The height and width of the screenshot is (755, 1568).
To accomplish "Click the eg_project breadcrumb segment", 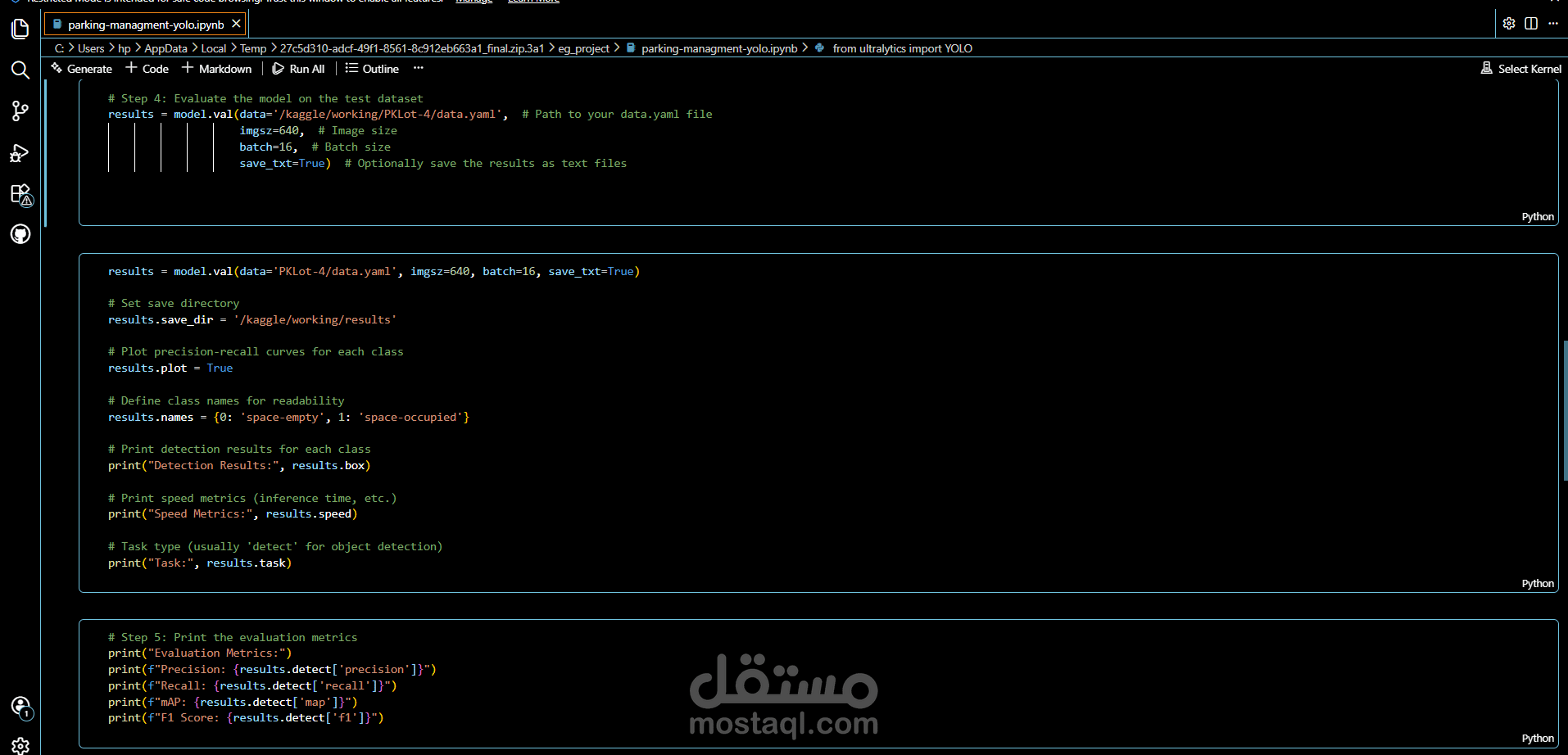I will pos(583,48).
